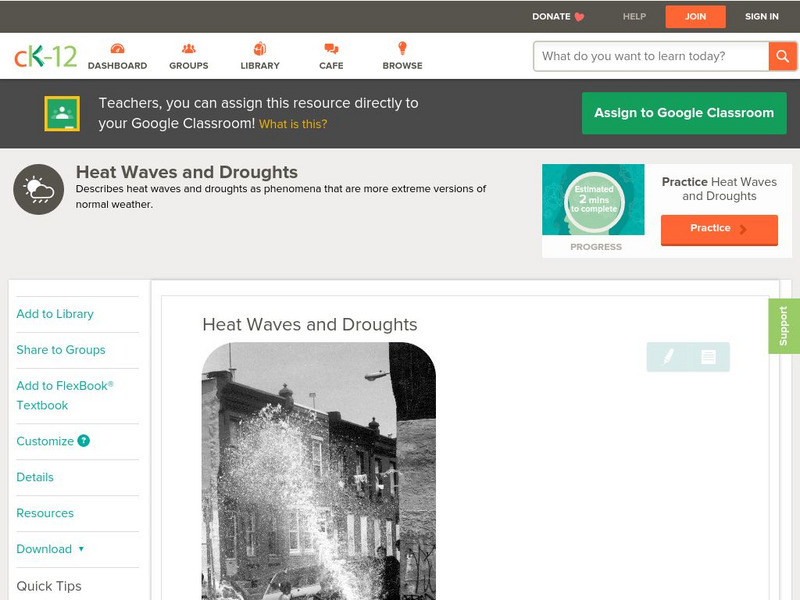Image resolution: width=800 pixels, height=600 pixels.
Task: Click Assign to Google Classroom
Action: (x=683, y=113)
